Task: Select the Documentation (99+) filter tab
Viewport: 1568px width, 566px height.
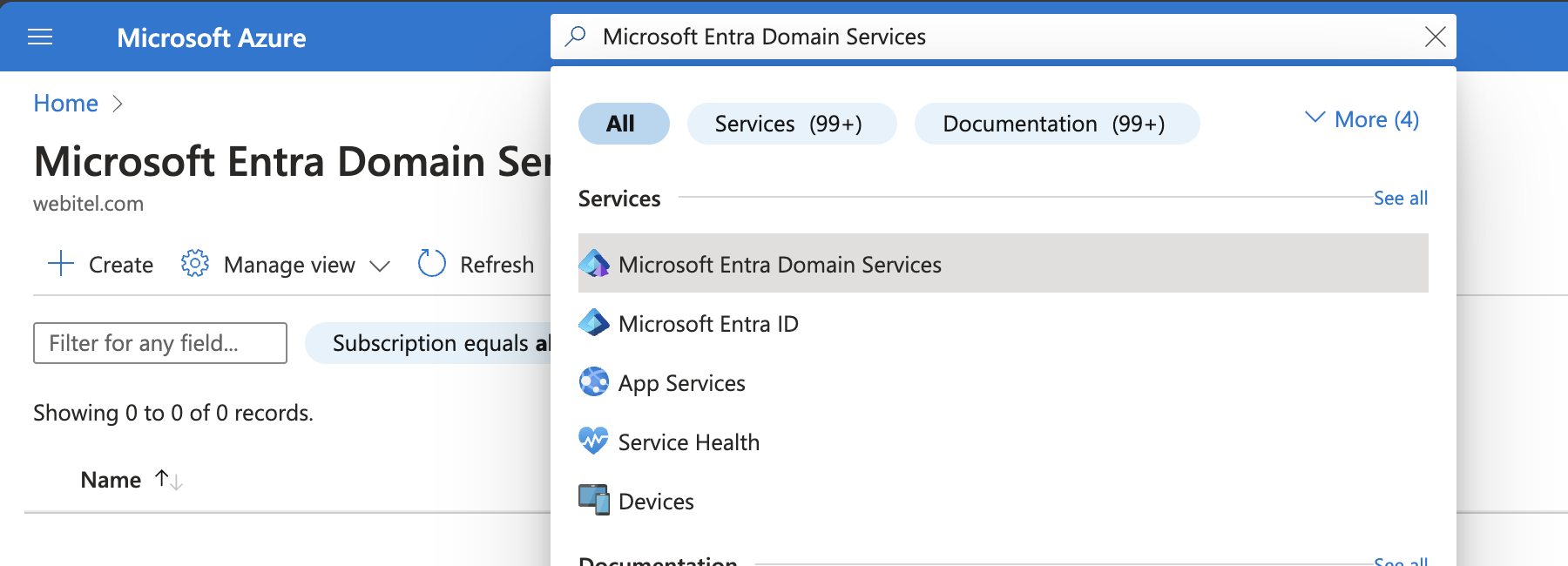Action: point(1057,124)
